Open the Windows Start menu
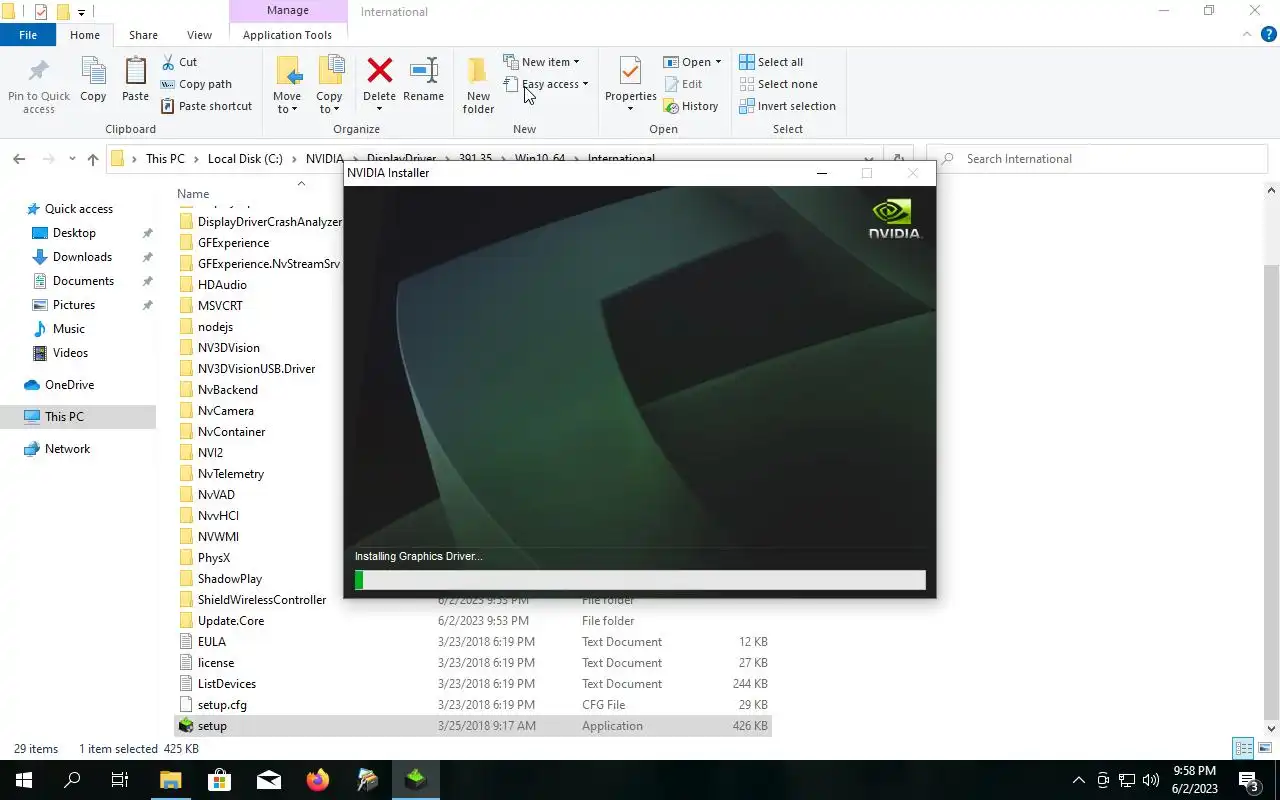 [24, 780]
